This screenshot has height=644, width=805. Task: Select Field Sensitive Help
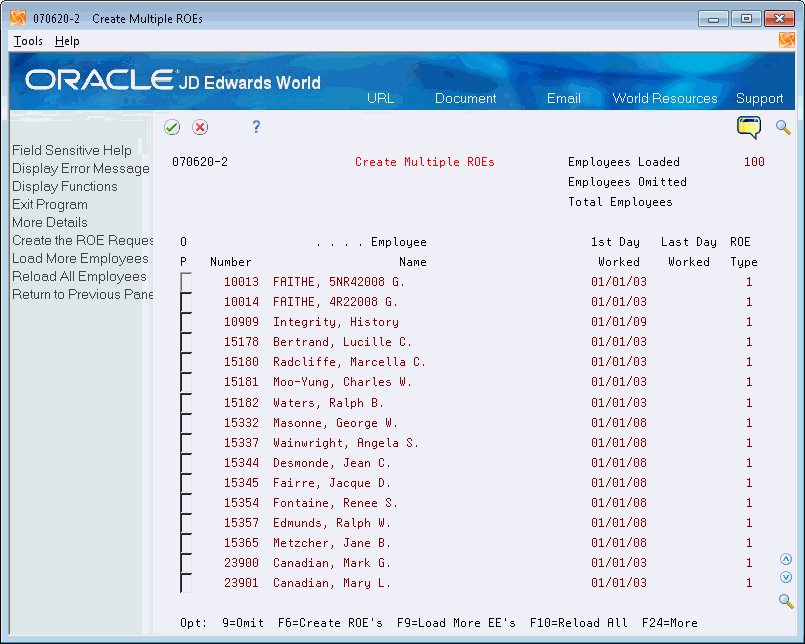pos(72,150)
